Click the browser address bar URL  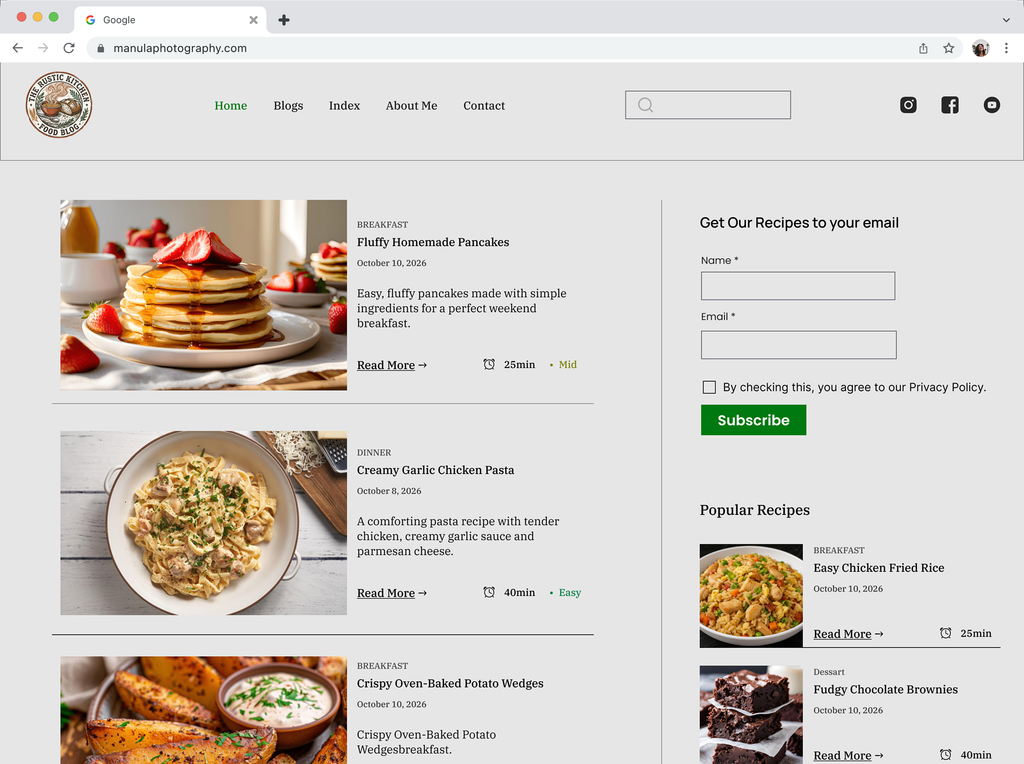click(x=180, y=48)
